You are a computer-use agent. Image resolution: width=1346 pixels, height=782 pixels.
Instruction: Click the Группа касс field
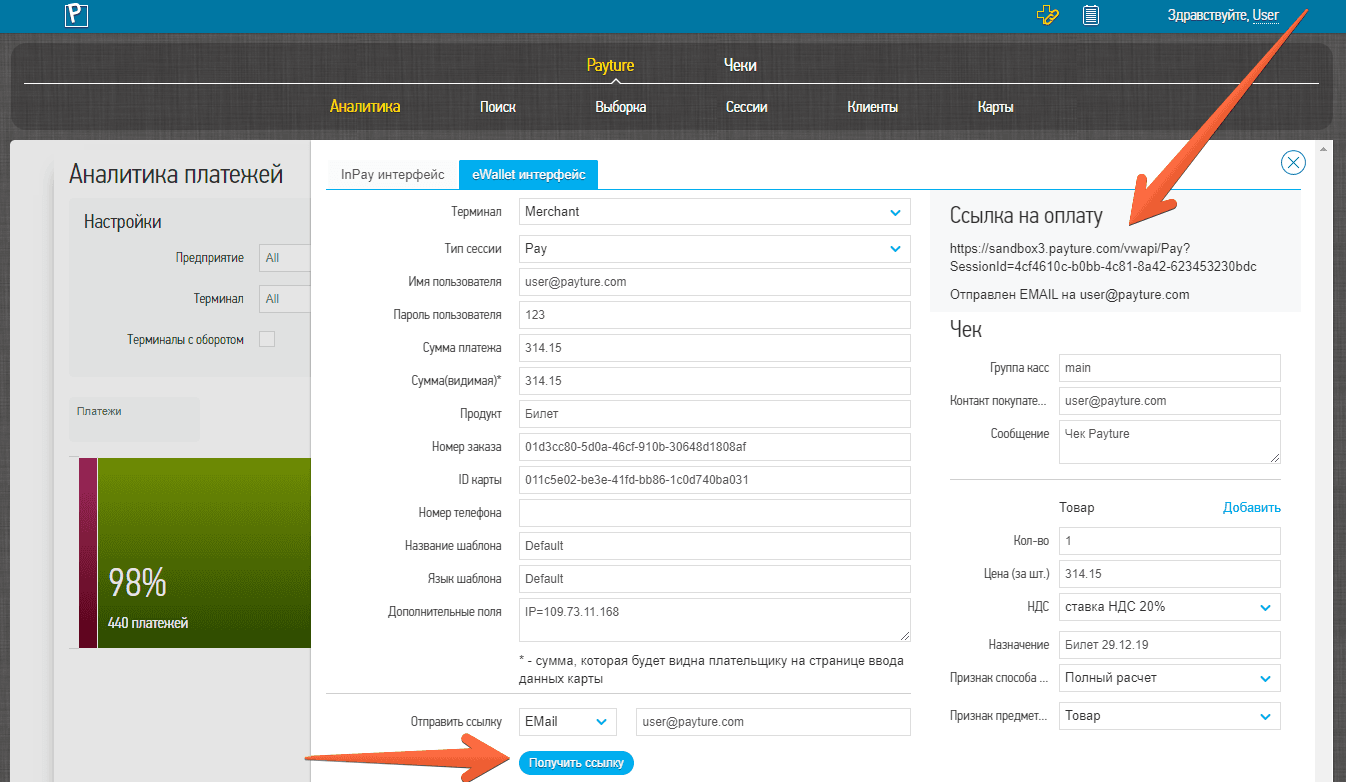click(x=1170, y=368)
